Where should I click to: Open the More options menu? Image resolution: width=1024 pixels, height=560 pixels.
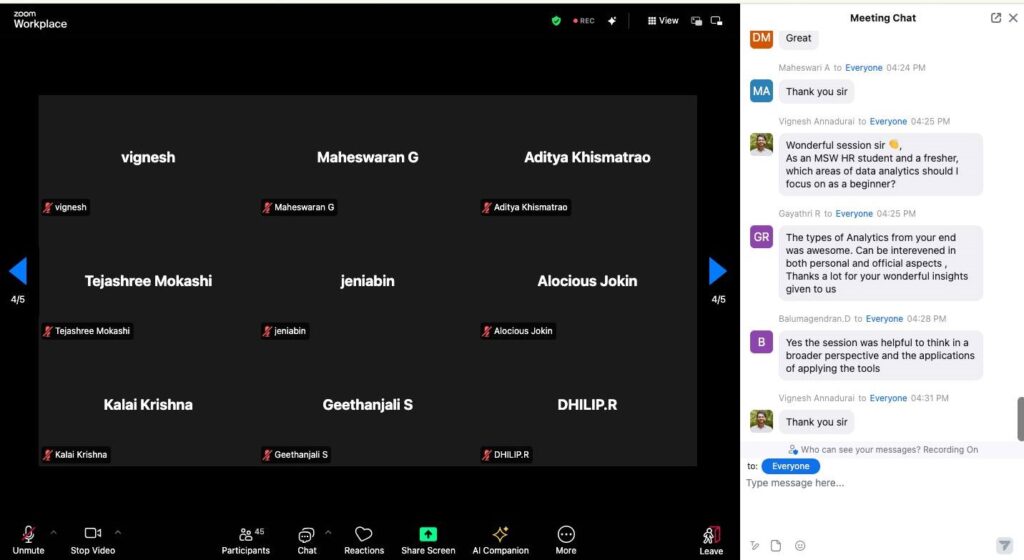(566, 540)
